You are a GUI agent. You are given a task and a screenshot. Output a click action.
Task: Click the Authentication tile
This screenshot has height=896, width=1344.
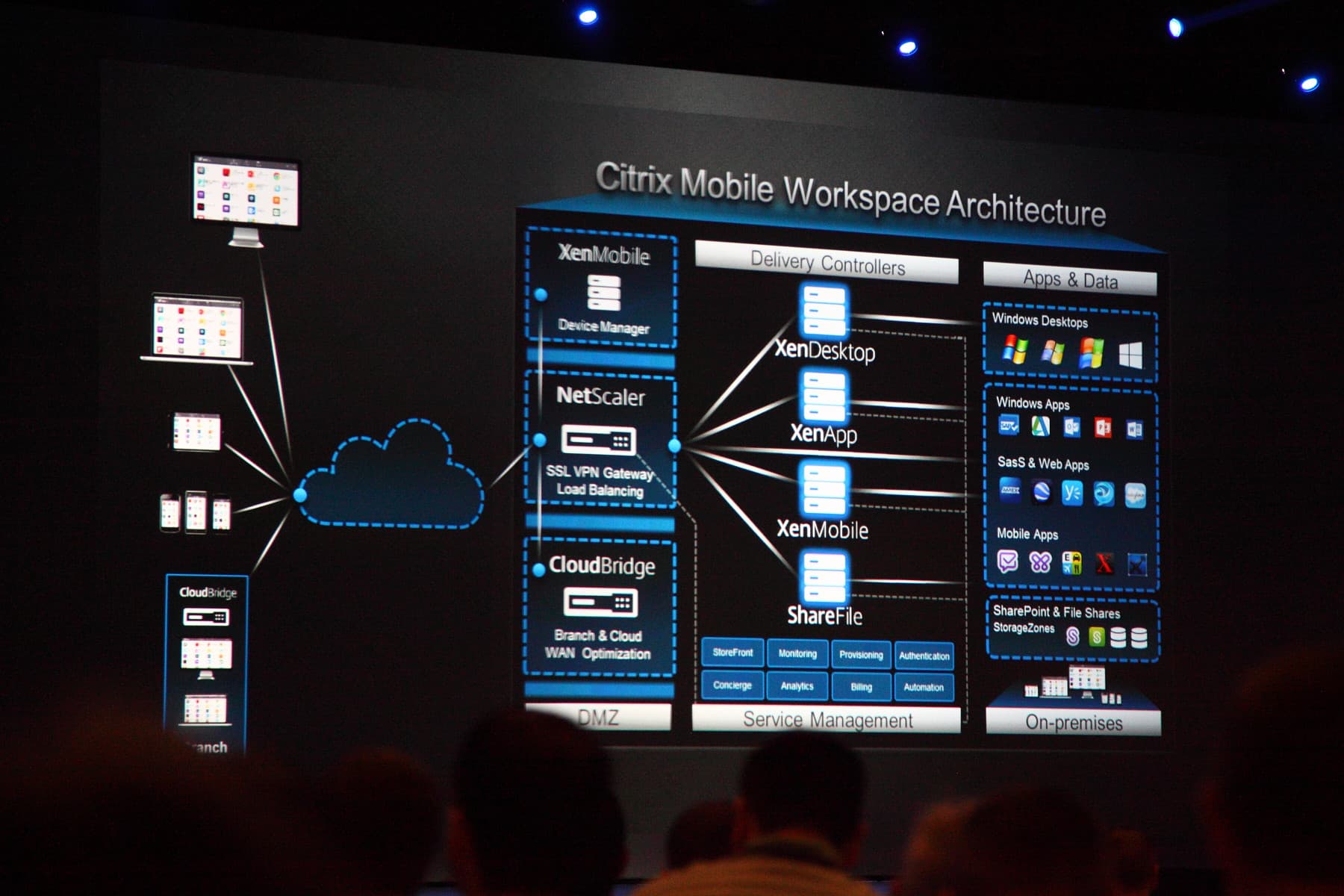pyautogui.click(x=924, y=656)
